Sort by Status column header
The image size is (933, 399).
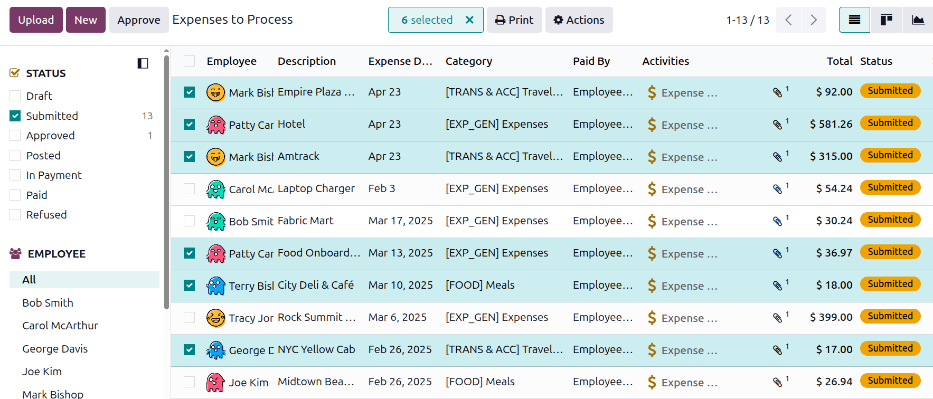click(876, 61)
